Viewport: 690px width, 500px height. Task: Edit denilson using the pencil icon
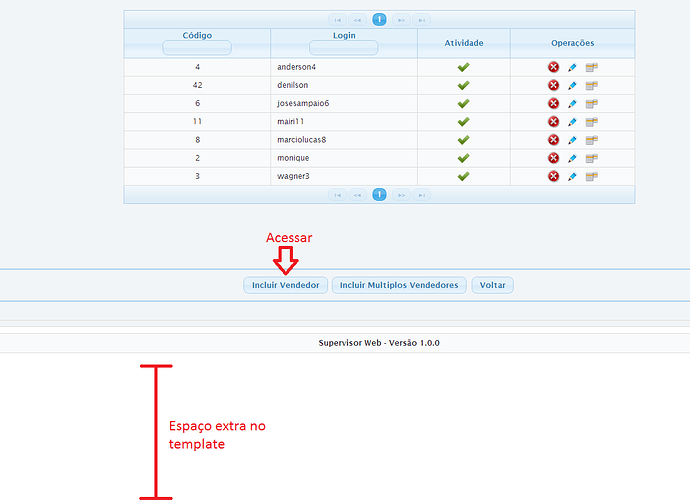coord(572,85)
